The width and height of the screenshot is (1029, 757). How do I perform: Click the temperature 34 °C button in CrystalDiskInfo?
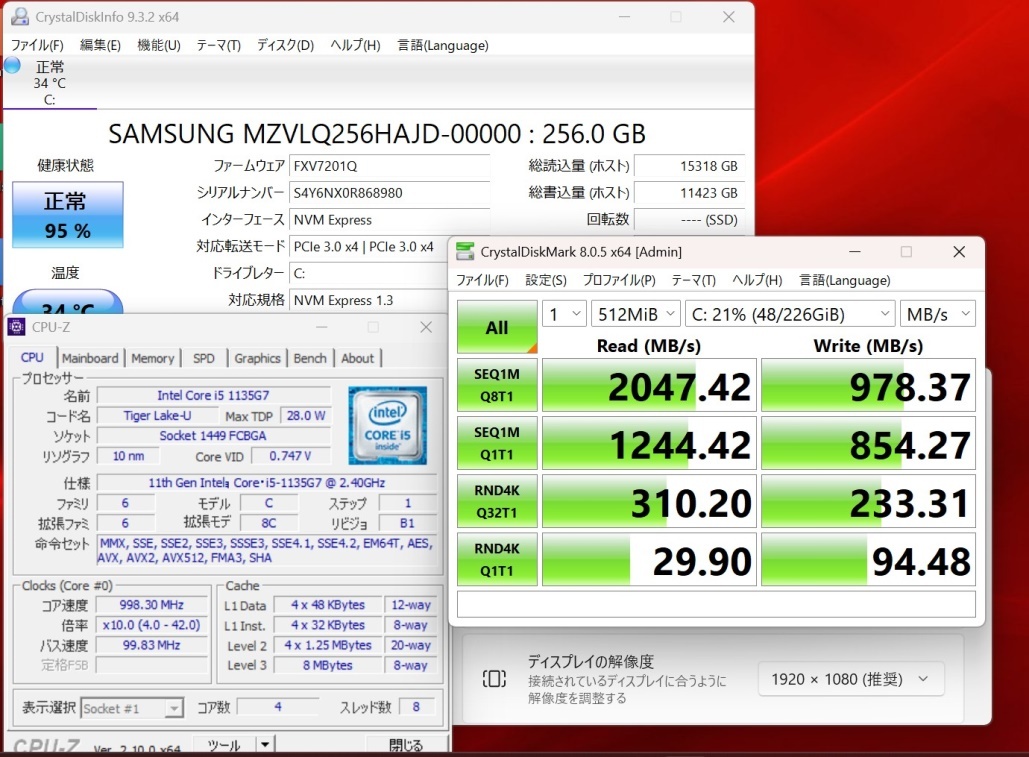click(x=68, y=302)
